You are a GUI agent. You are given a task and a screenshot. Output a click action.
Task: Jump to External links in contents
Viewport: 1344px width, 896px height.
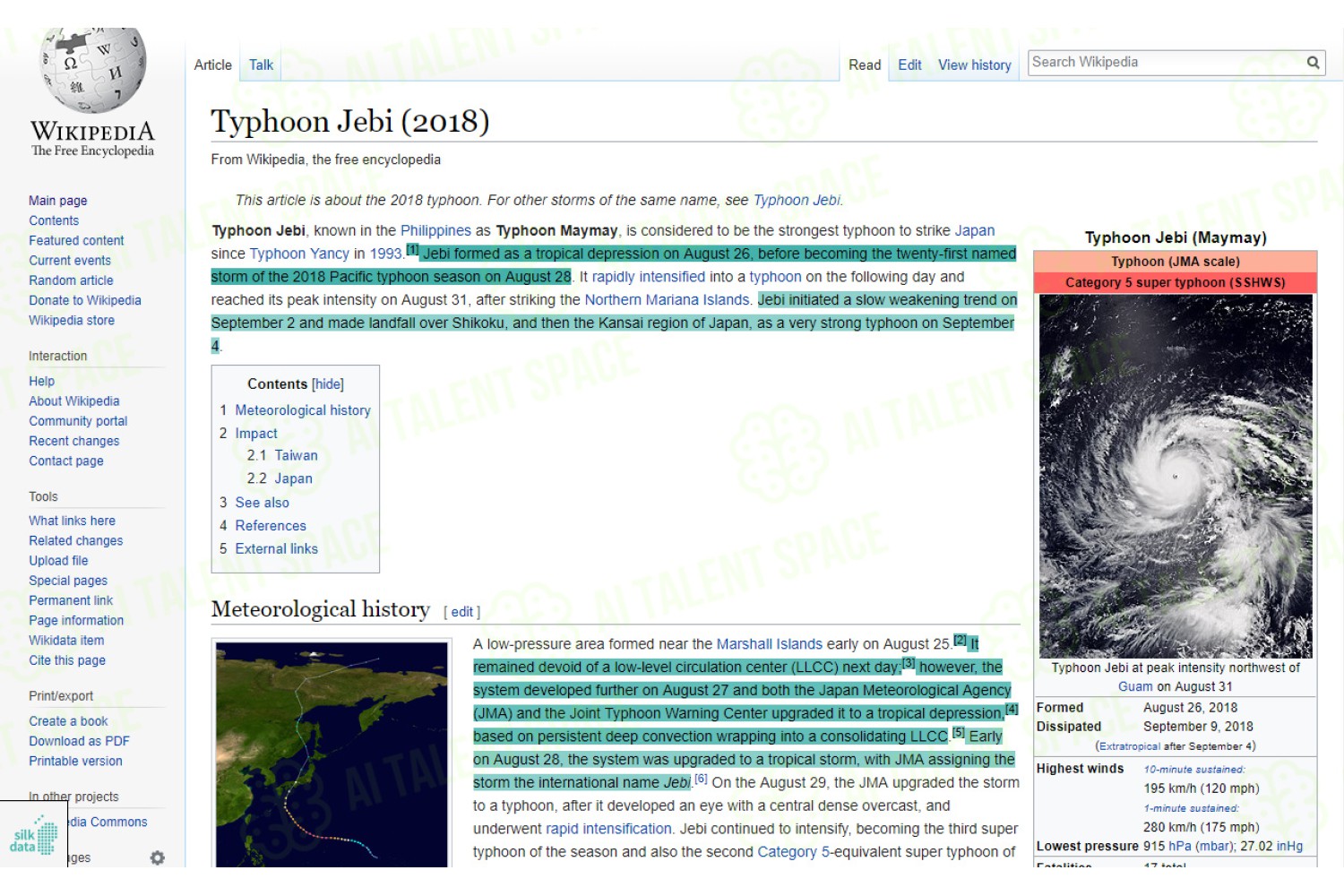[x=276, y=549]
